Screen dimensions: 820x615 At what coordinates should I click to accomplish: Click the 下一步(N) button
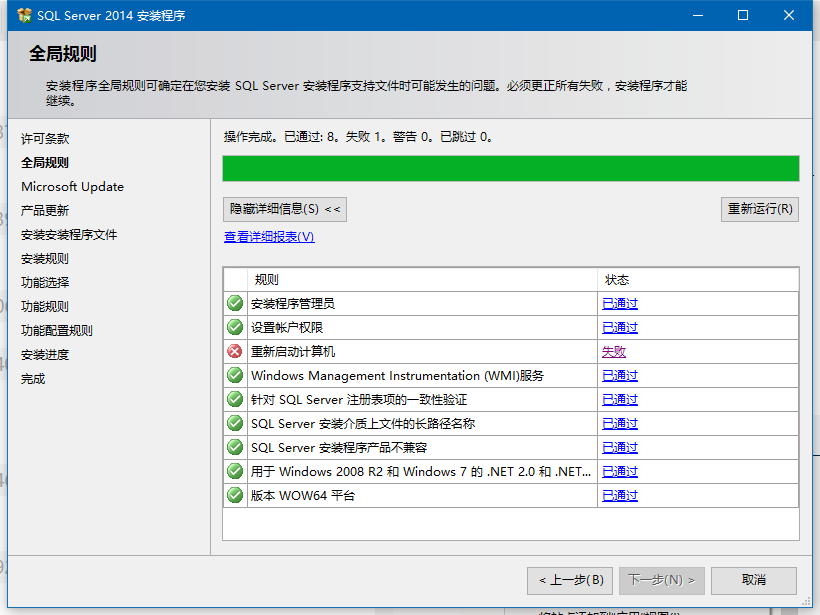click(x=662, y=580)
